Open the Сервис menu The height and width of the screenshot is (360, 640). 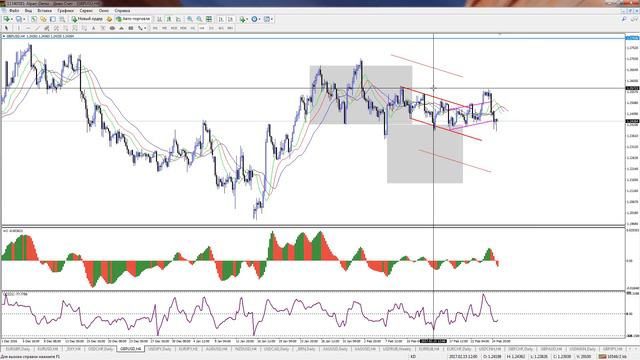tap(86, 11)
